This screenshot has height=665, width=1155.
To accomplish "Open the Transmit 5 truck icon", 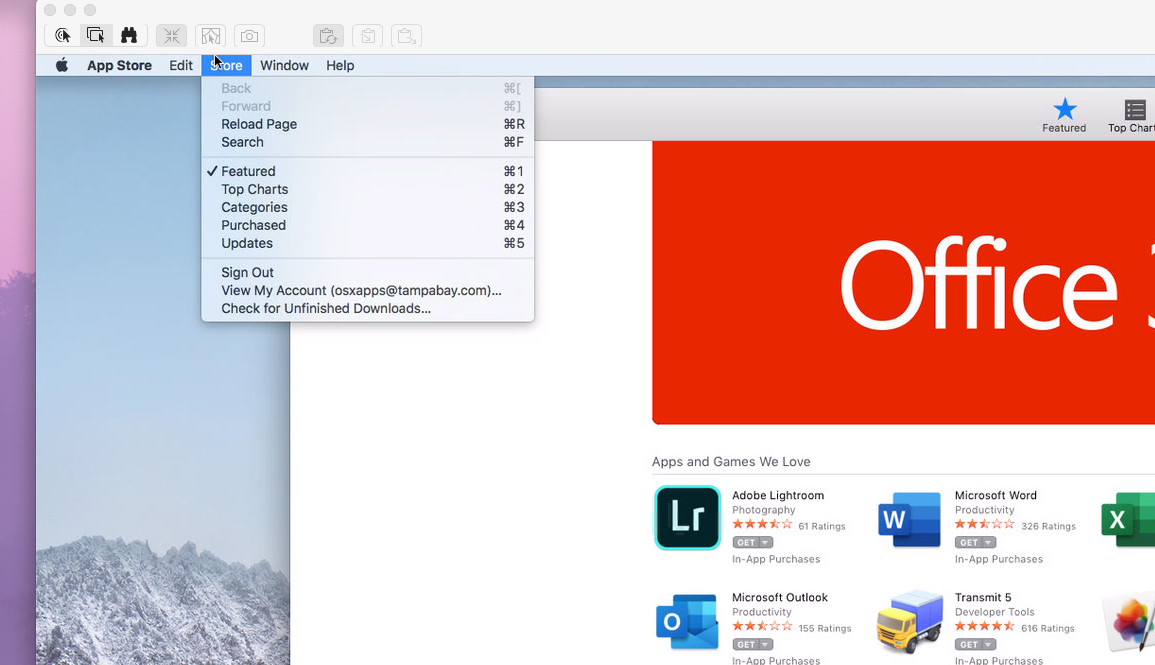I will [910, 622].
